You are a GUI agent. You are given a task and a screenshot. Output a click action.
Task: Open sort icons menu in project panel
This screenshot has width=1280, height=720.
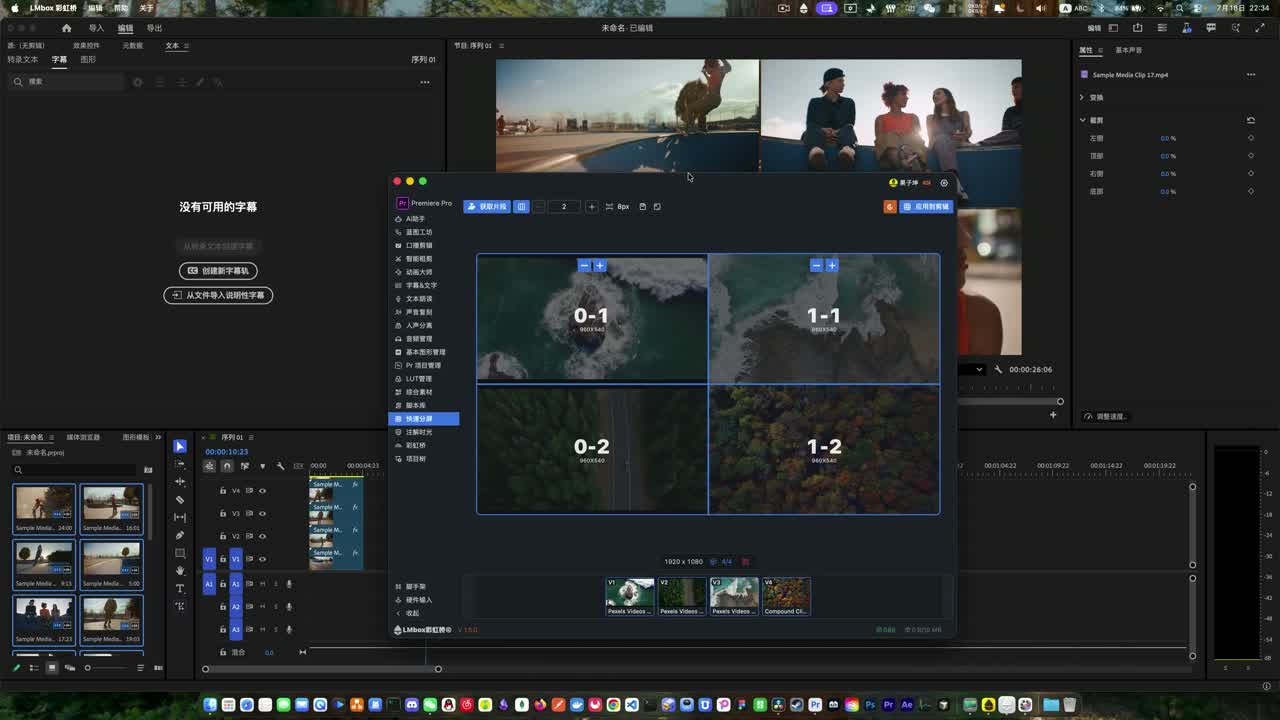pyautogui.click(x=140, y=667)
